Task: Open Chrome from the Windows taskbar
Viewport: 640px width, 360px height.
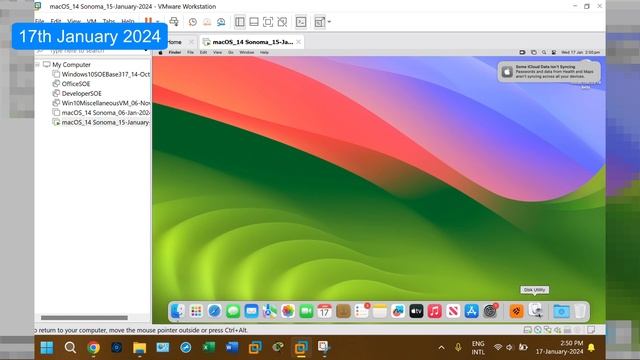Action: coord(93,348)
